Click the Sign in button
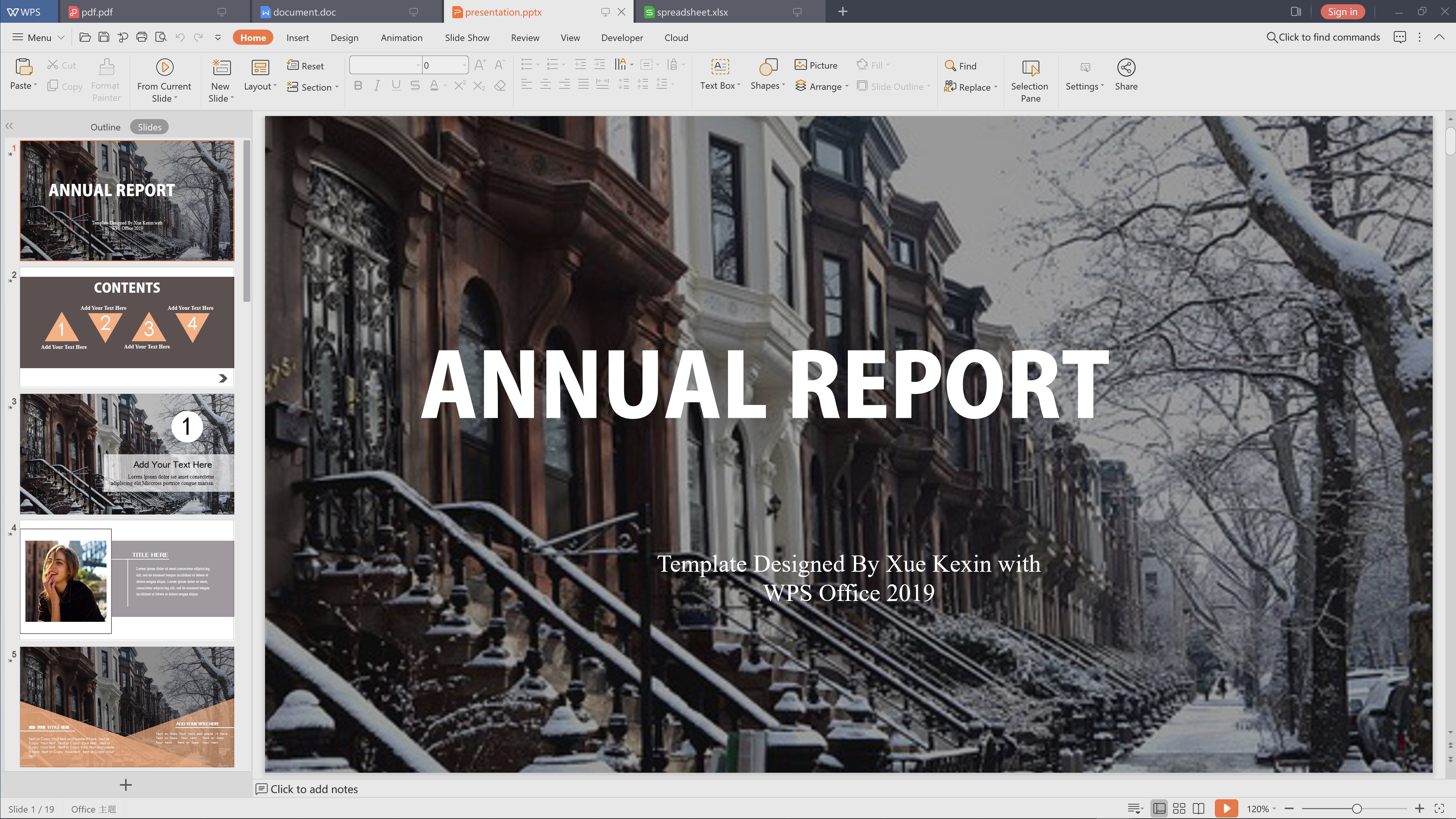1456x819 pixels. point(1342,12)
